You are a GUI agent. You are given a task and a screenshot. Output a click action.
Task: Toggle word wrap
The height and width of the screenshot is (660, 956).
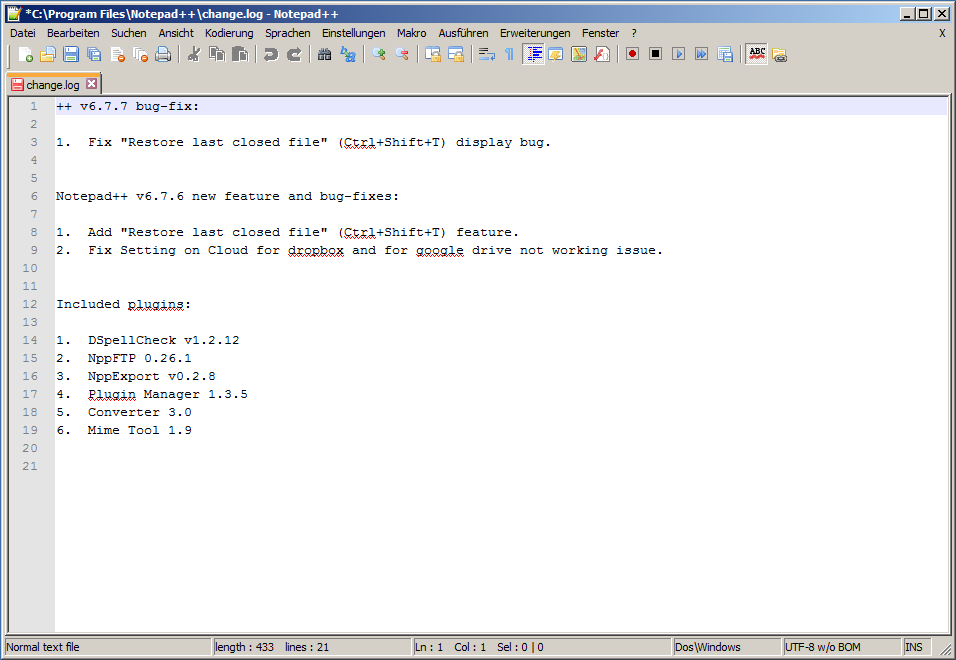[488, 54]
